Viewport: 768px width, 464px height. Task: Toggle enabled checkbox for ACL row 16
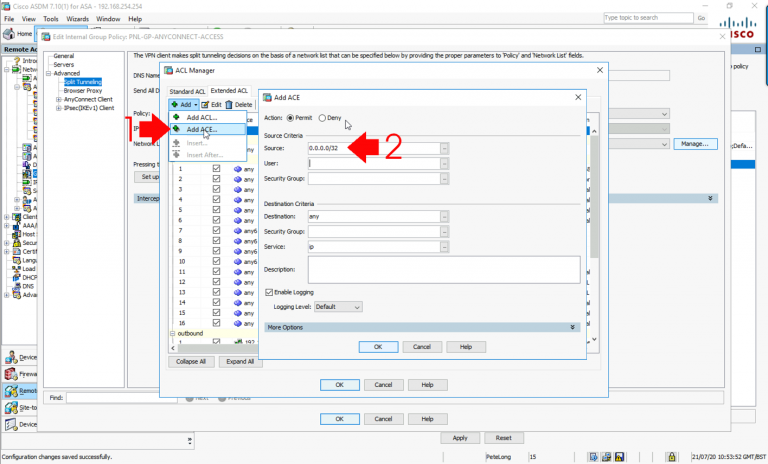[216, 323]
